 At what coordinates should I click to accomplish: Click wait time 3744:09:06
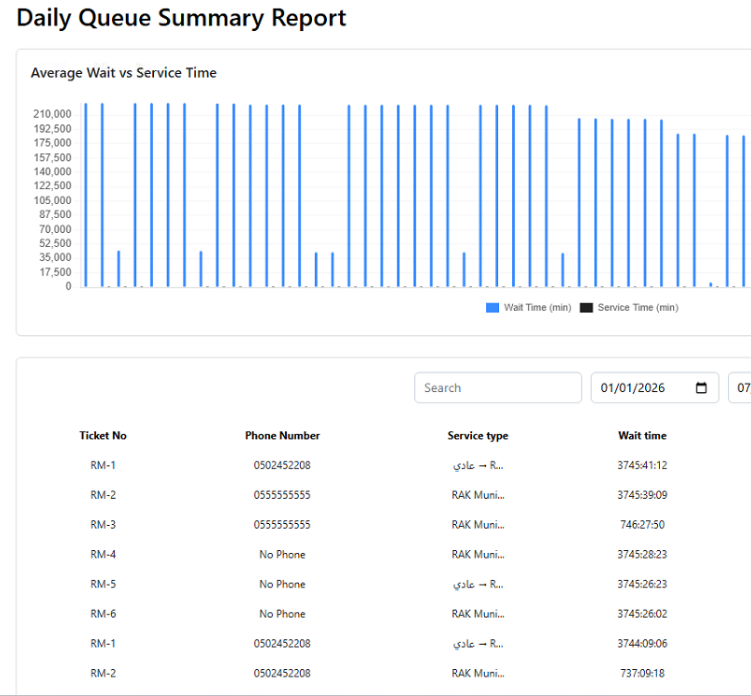642,643
